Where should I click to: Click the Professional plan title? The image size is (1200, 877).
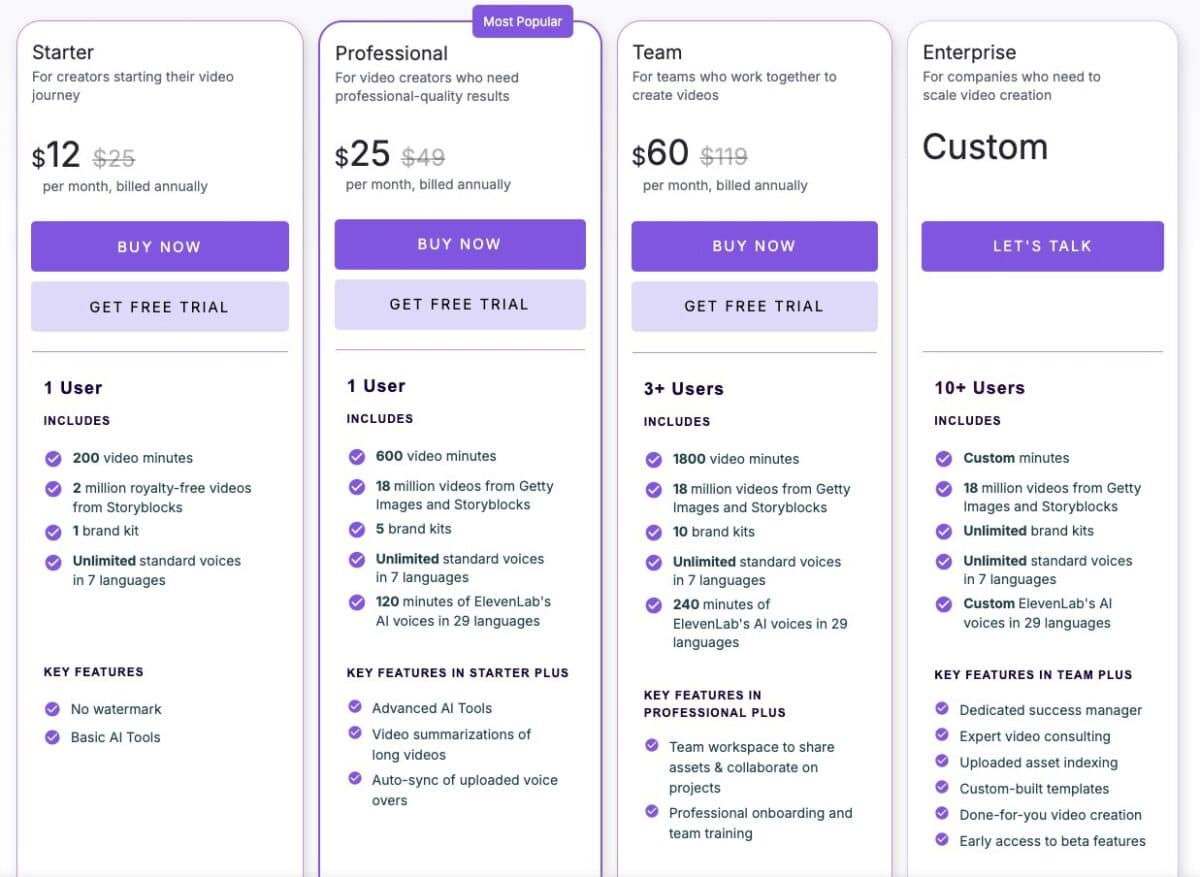pos(391,54)
